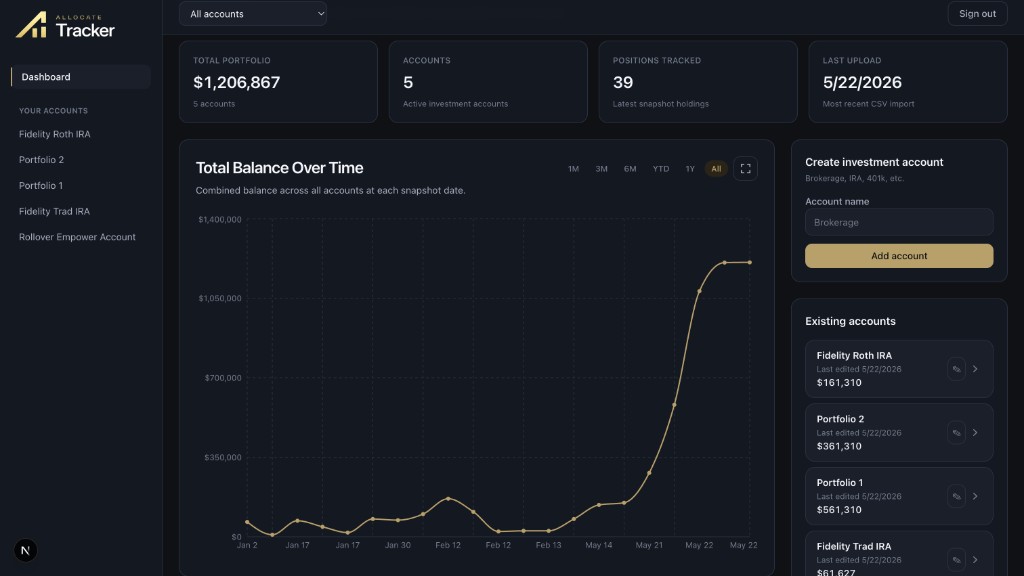Select the 1Y chart range
This screenshot has height=576, width=1024.
coord(690,168)
